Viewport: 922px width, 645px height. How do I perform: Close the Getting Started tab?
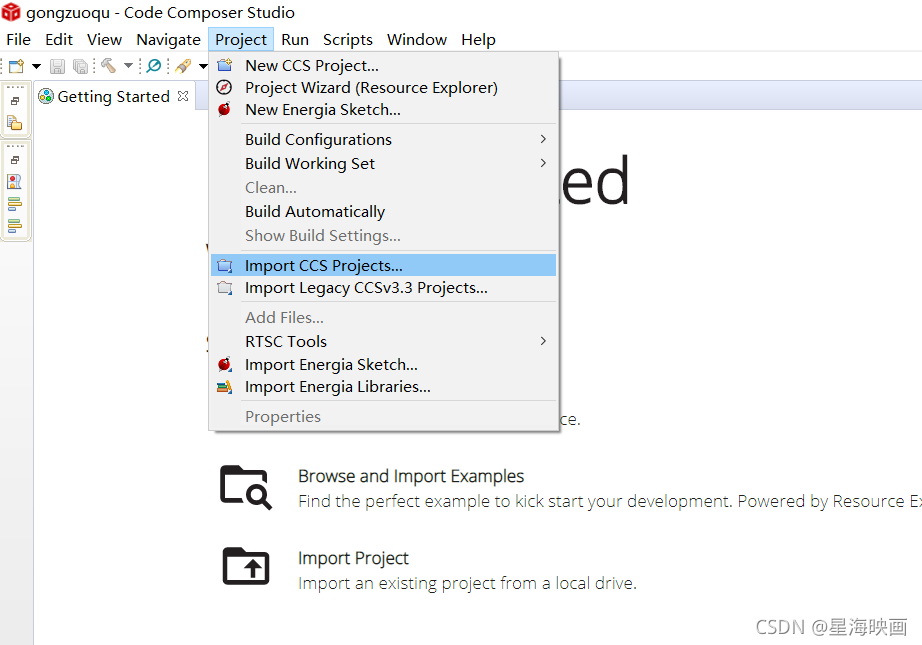pyautogui.click(x=183, y=96)
